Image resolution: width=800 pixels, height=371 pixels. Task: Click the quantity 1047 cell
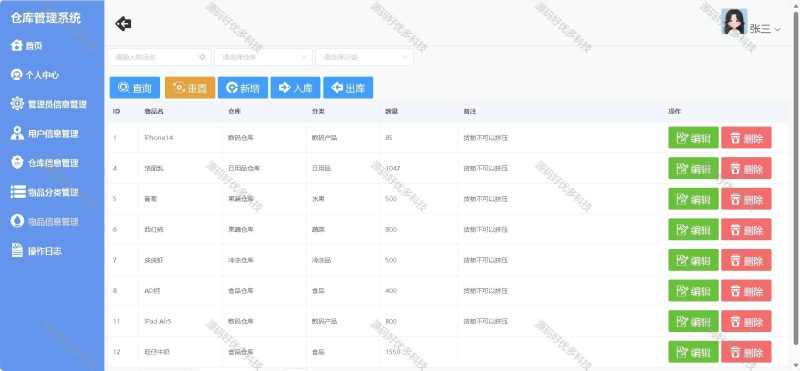click(x=393, y=168)
